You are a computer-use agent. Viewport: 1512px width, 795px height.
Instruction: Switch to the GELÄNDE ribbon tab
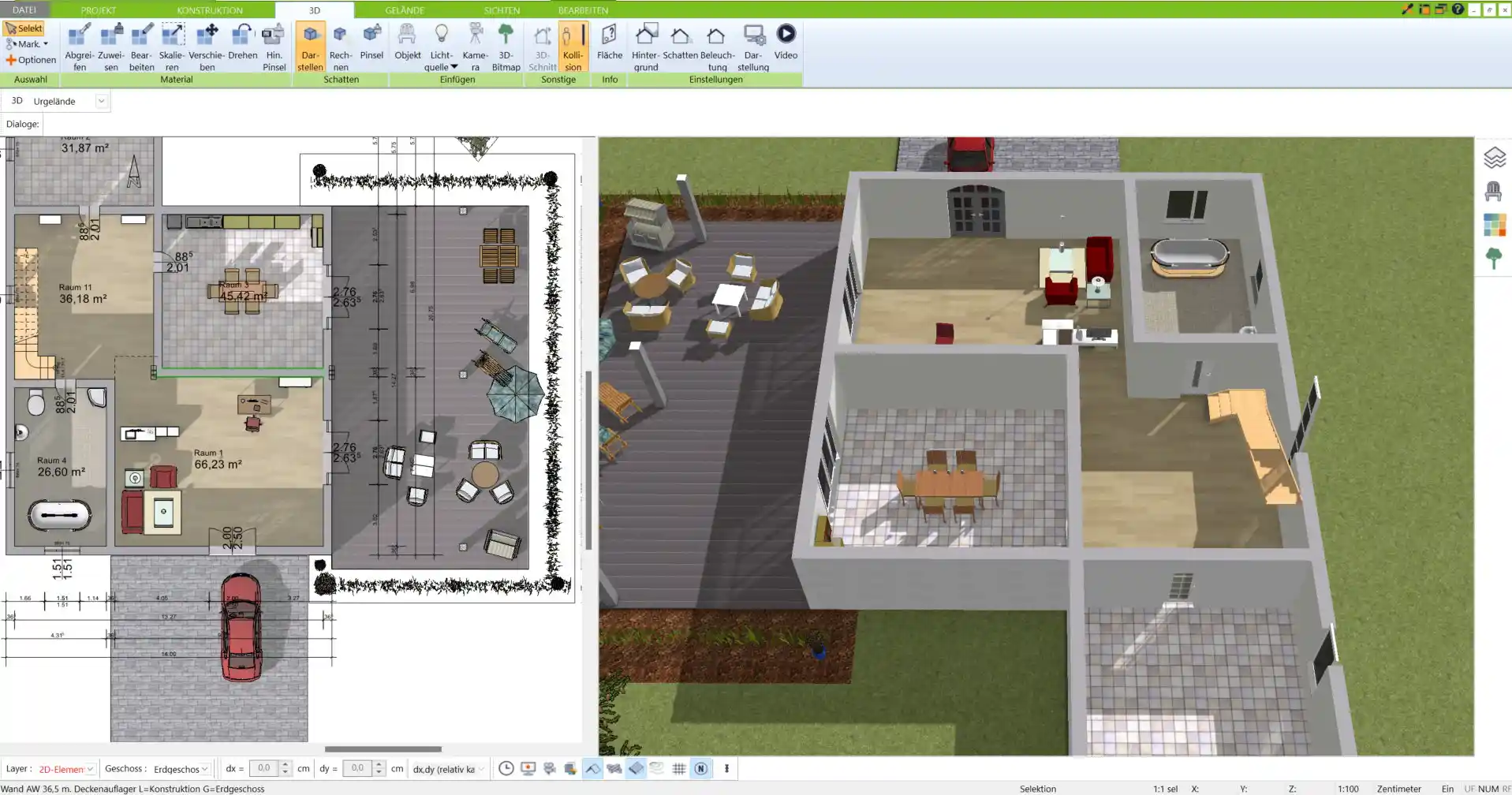click(405, 10)
